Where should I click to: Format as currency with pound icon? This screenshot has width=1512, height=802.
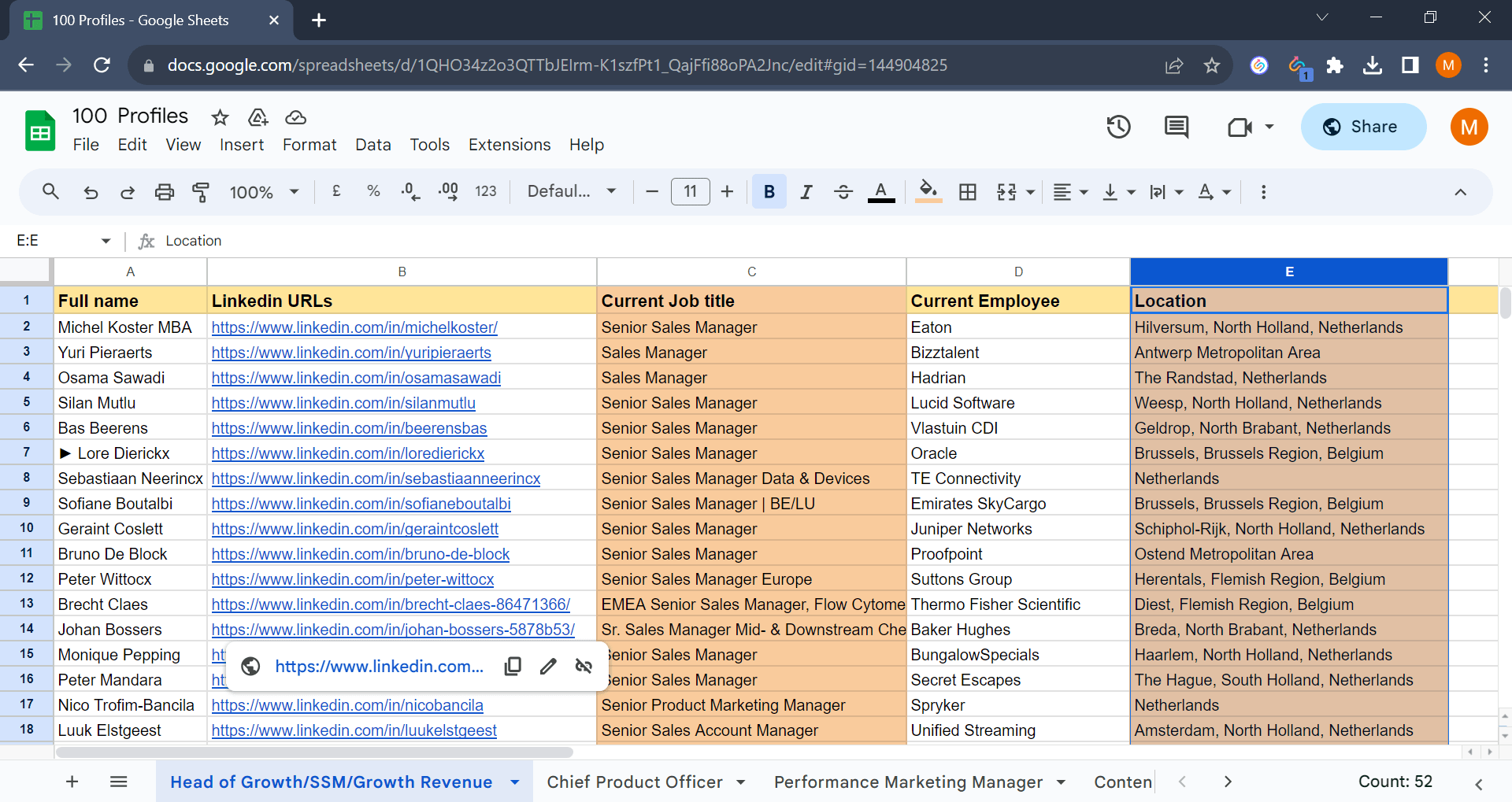(336, 191)
